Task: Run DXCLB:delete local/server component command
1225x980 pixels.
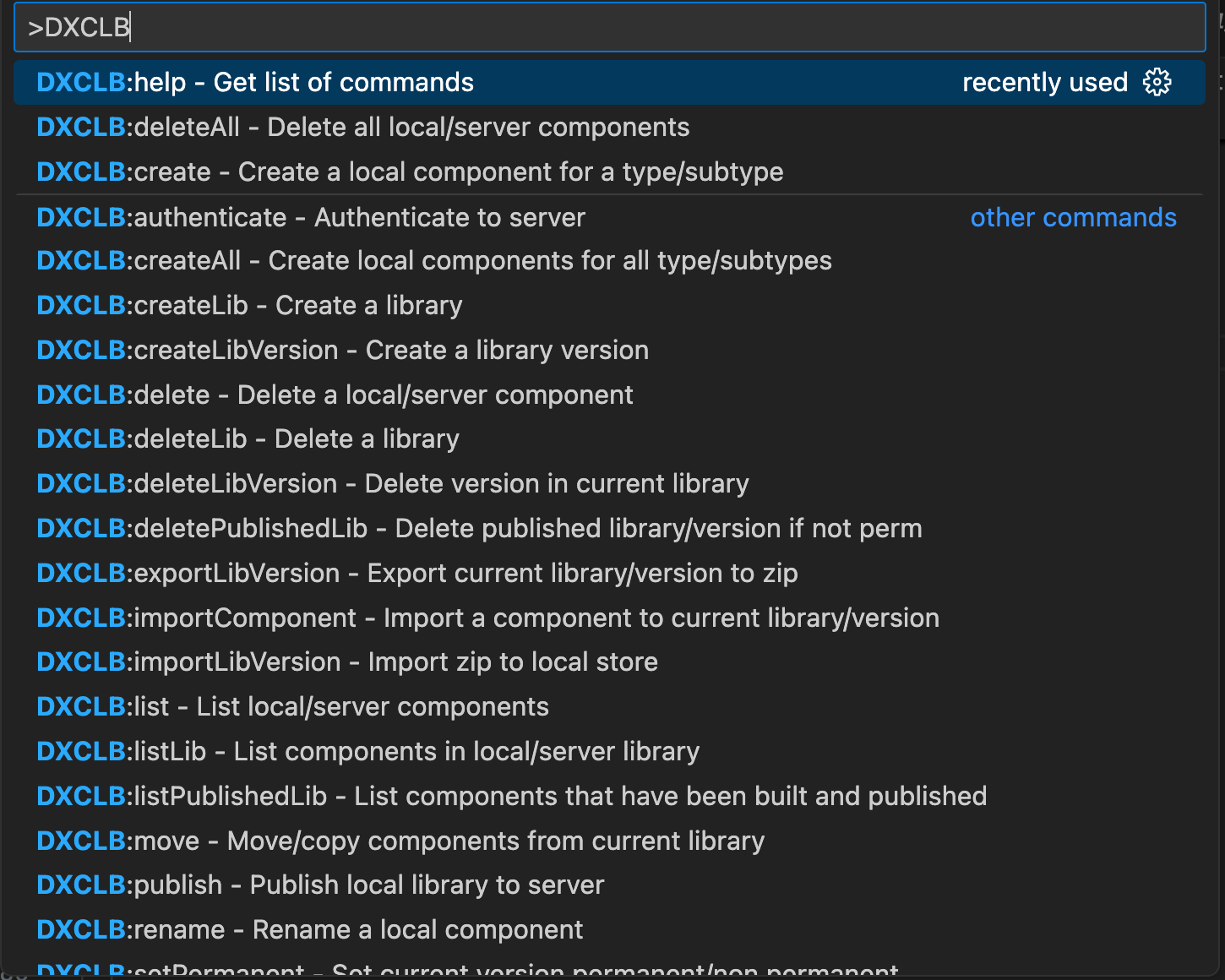Action: coord(335,395)
